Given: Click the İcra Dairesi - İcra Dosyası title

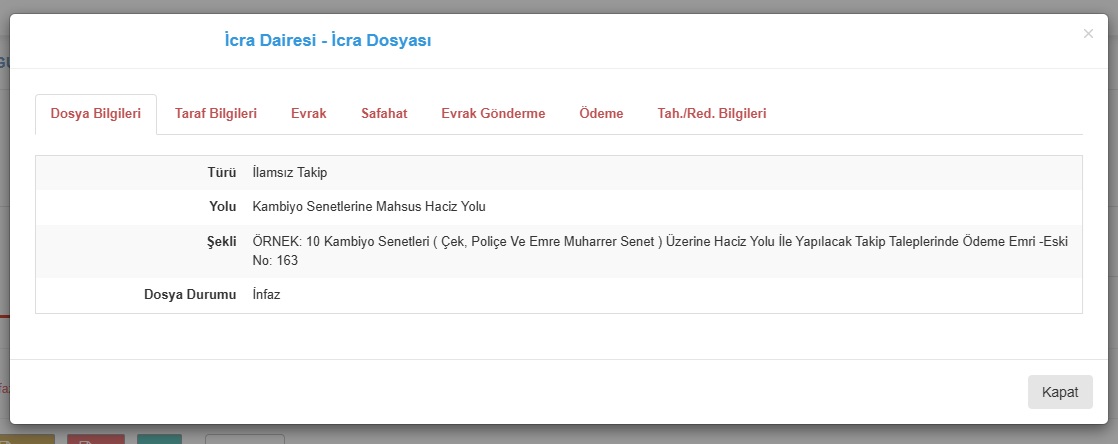Looking at the screenshot, I should tap(328, 41).
